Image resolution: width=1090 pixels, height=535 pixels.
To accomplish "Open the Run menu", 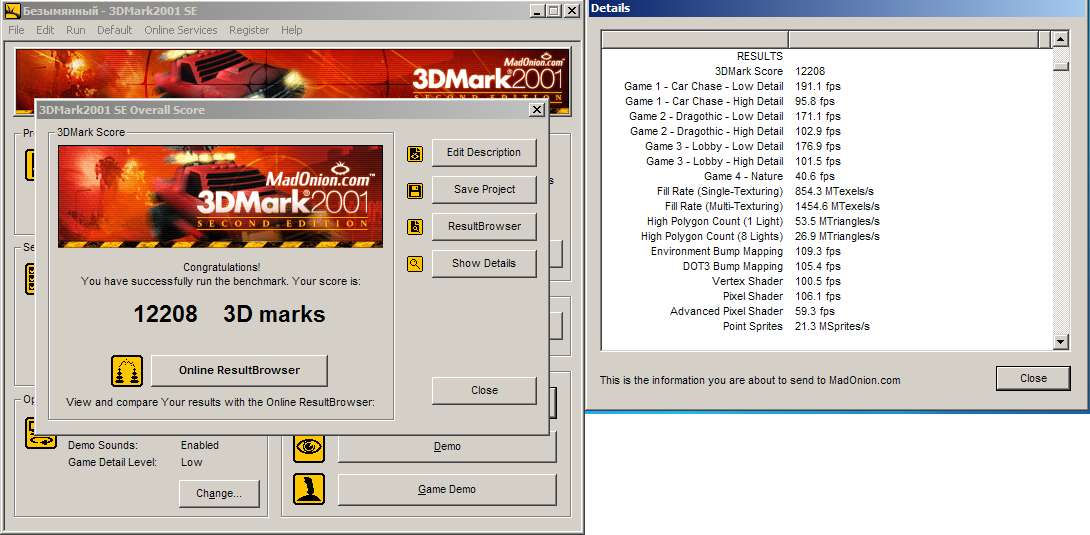I will click(x=76, y=30).
